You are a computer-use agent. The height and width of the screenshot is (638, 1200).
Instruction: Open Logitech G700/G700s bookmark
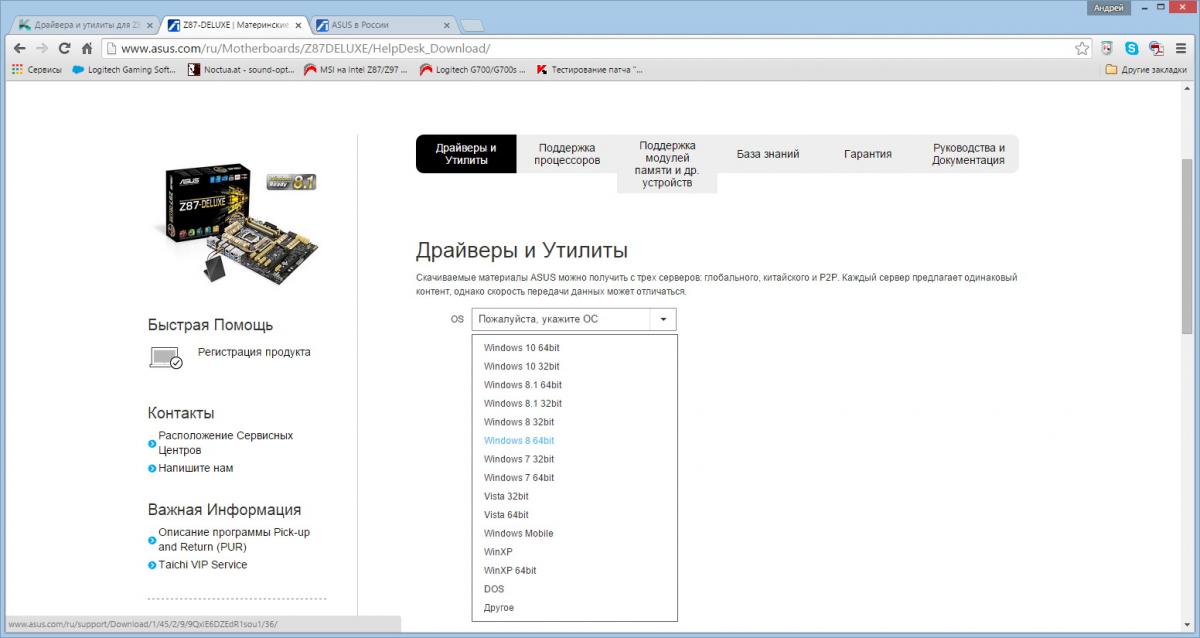point(473,70)
